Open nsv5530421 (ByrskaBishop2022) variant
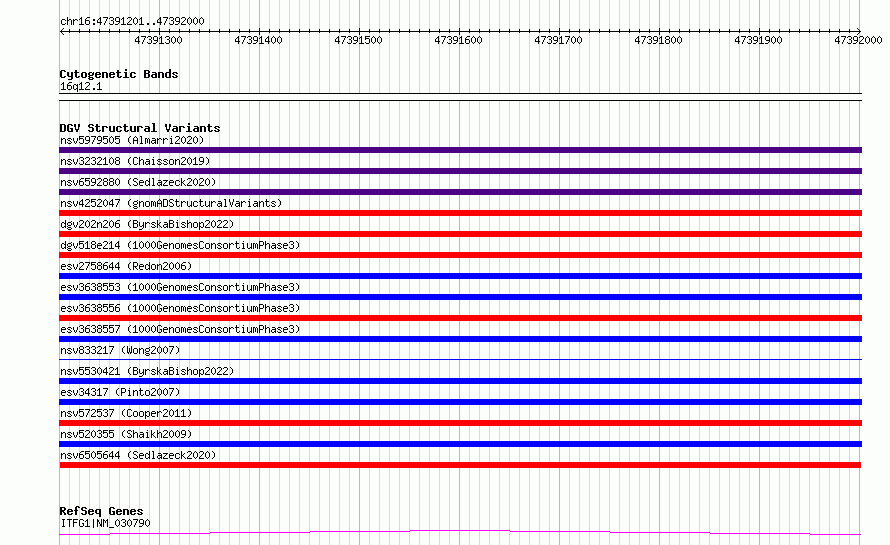The height and width of the screenshot is (545, 890). point(147,371)
